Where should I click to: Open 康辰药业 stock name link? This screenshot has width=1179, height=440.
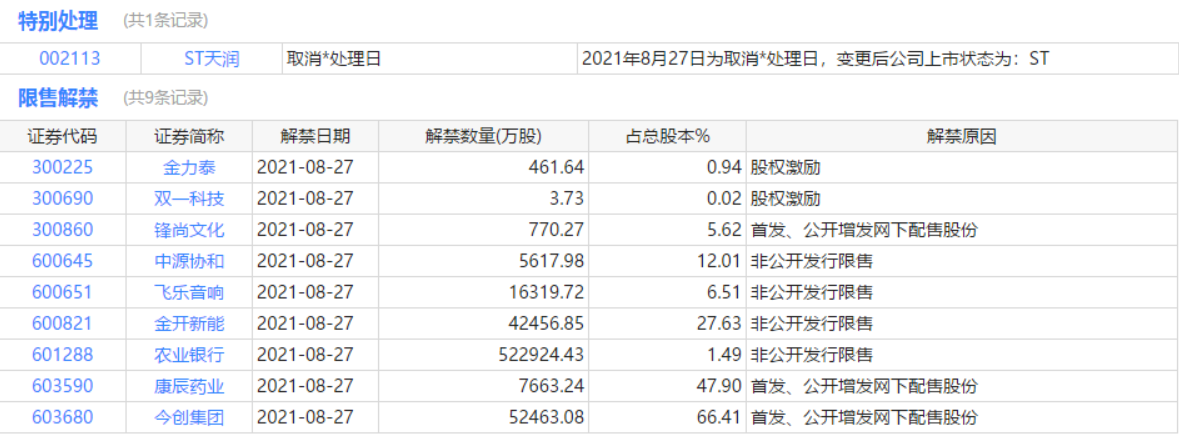click(x=189, y=386)
